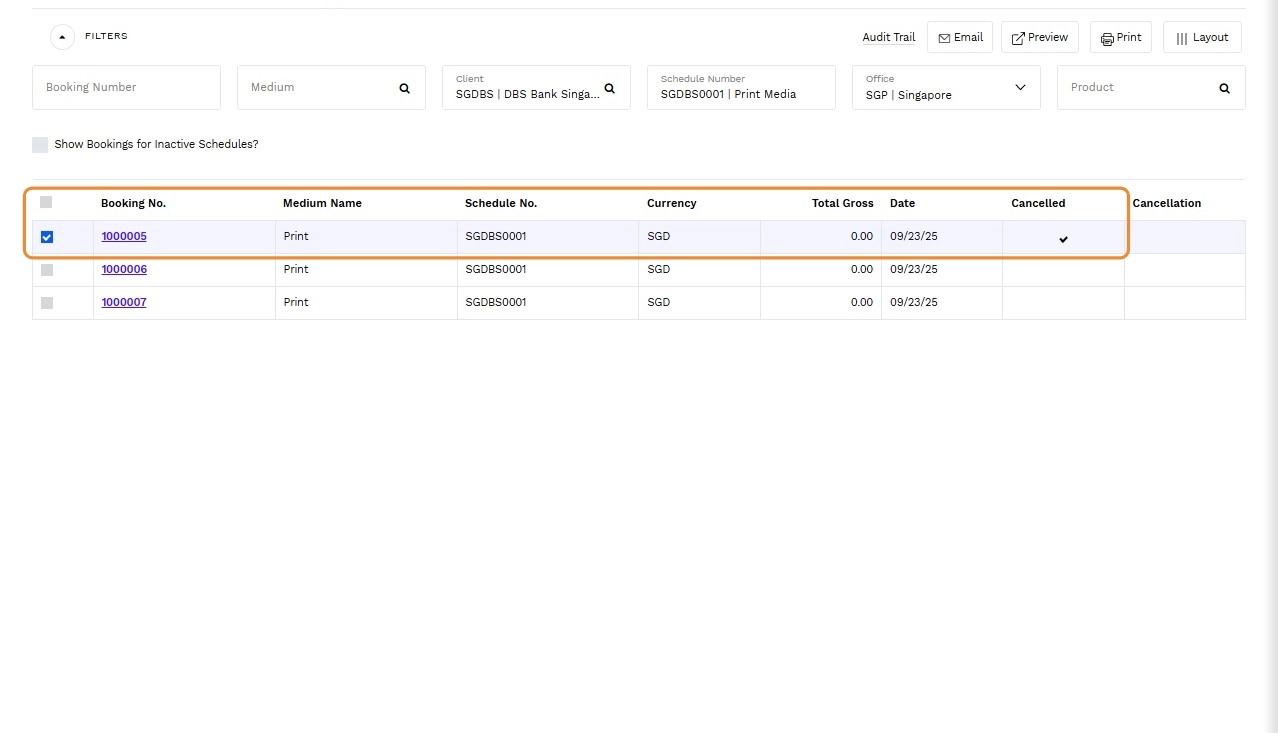This screenshot has width=1278, height=733.
Task: Click the Print button
Action: [x=1120, y=37]
